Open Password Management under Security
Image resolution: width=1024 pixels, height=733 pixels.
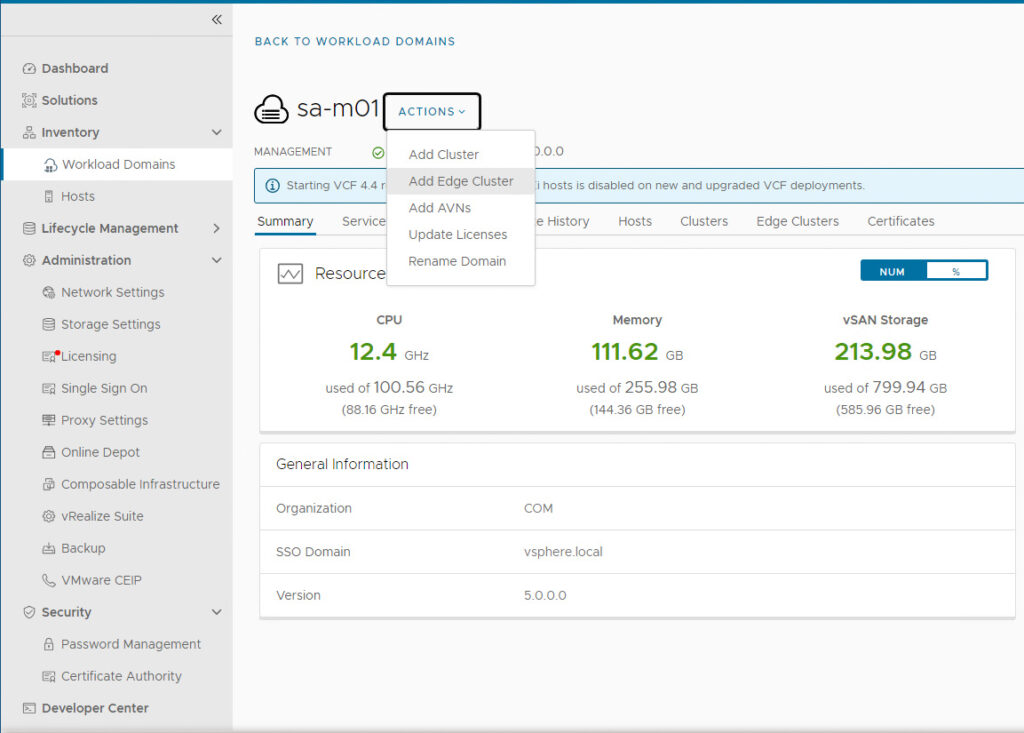[x=131, y=644]
